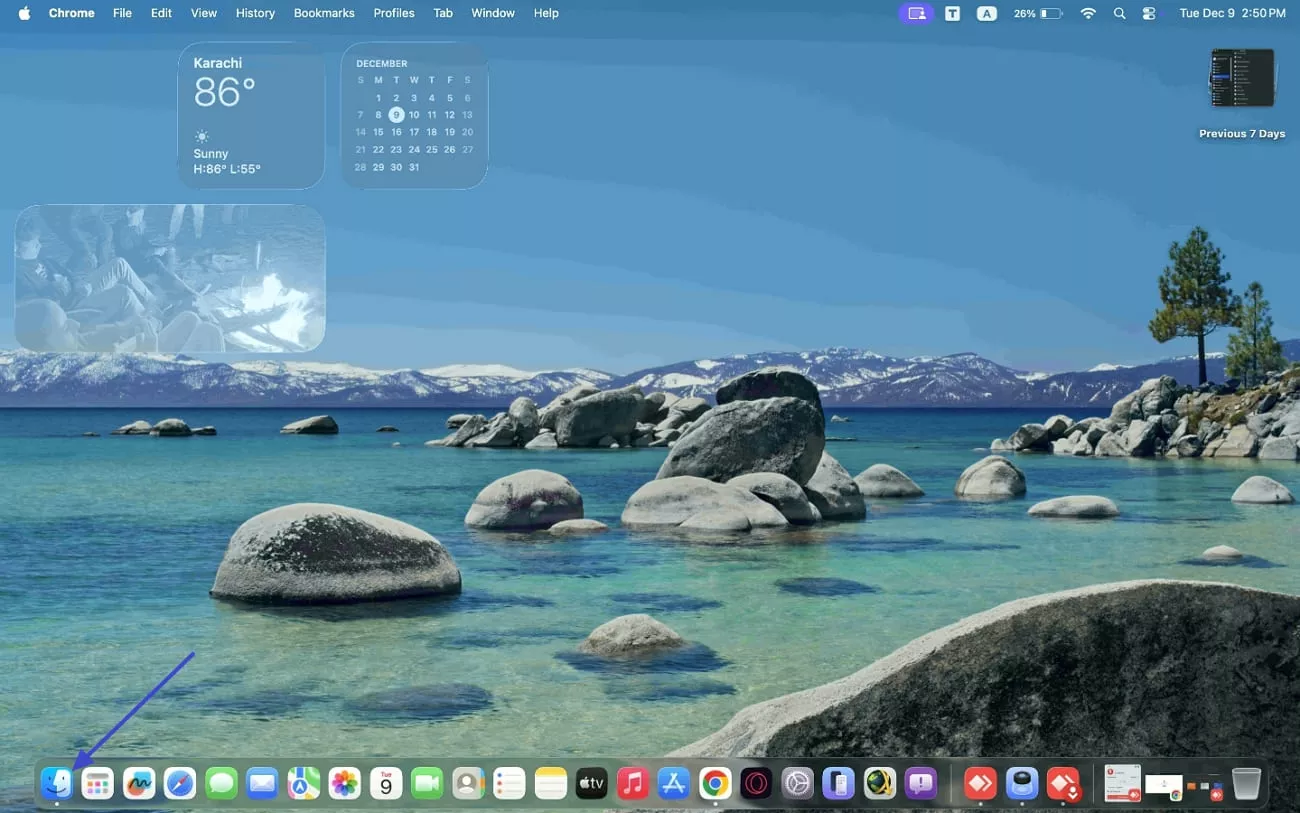Screen dimensions: 1300x813
Task: Open the Mail app
Action: 262,783
